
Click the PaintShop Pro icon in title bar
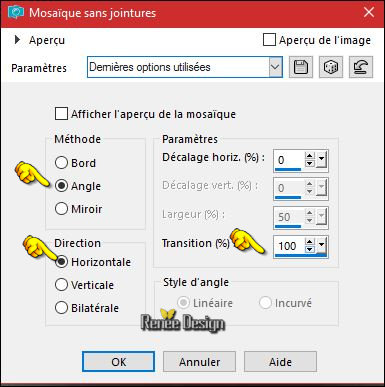click(x=16, y=13)
